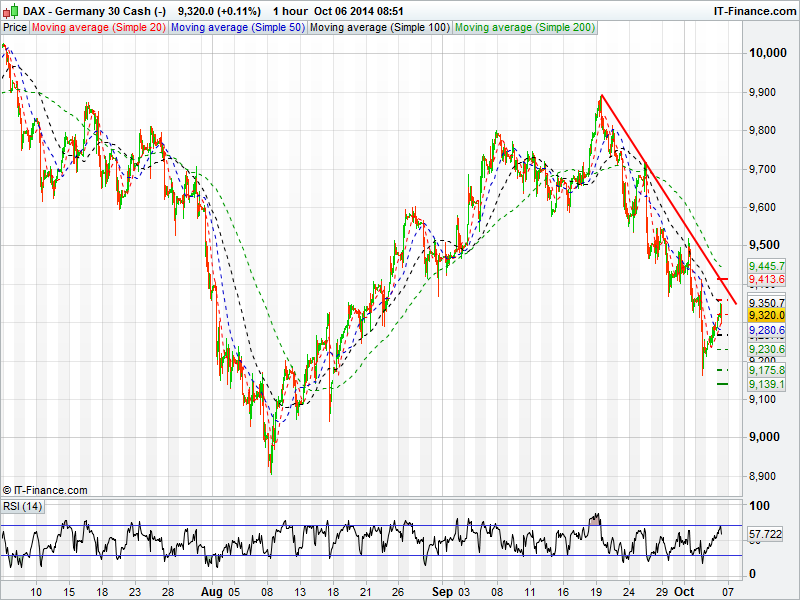This screenshot has height=600, width=800.
Task: Click the IT-Finance.com link at top right
Action: pyautogui.click(x=754, y=10)
